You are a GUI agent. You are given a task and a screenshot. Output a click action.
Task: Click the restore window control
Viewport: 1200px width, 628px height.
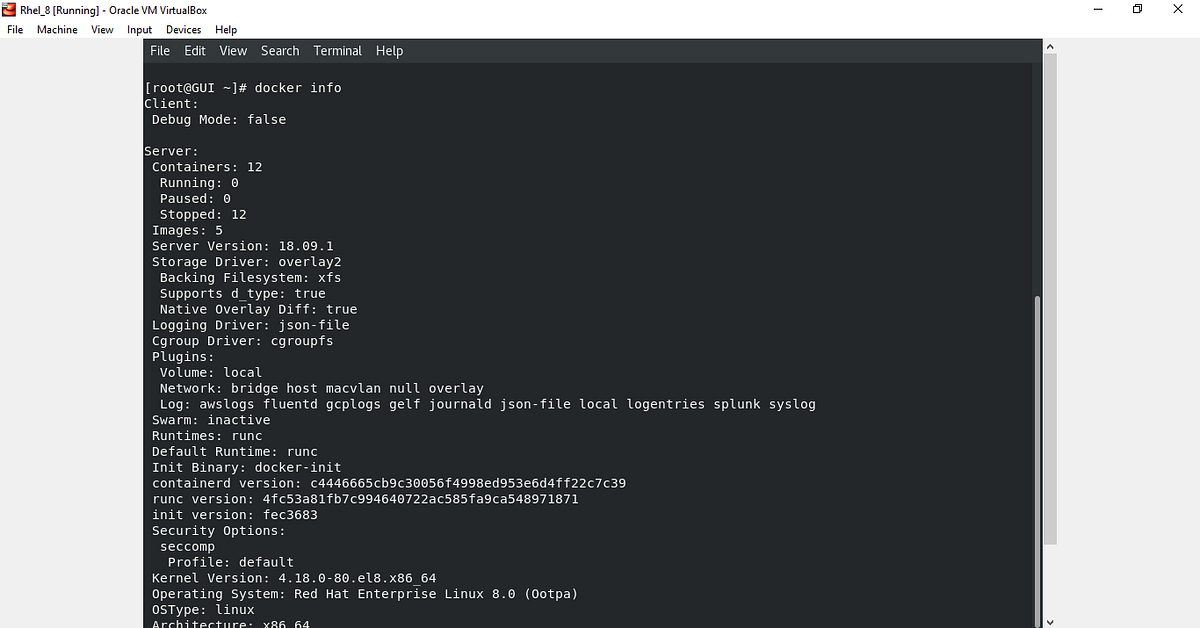coord(1137,9)
